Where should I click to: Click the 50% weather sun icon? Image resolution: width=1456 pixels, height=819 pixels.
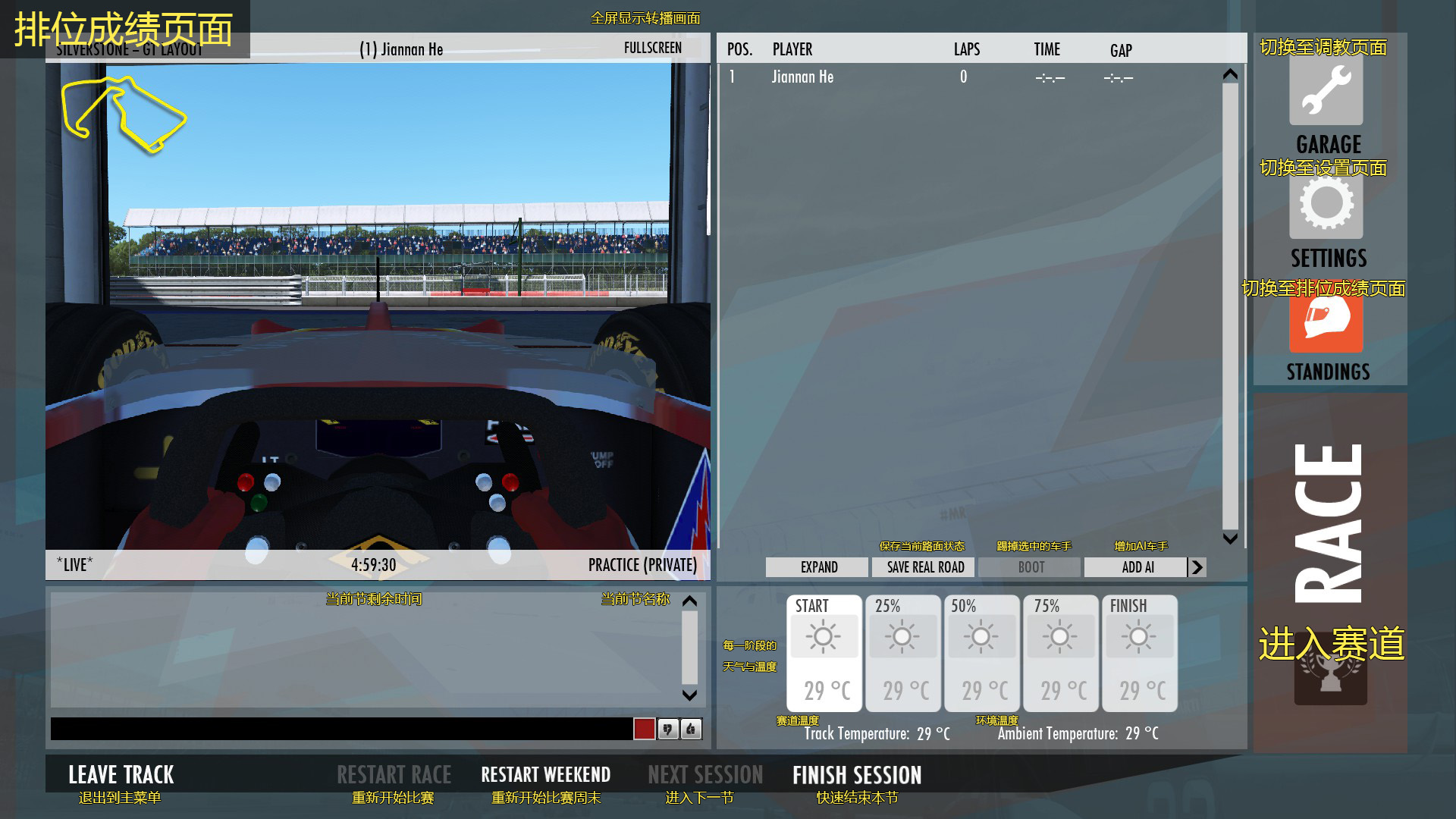[x=981, y=637]
